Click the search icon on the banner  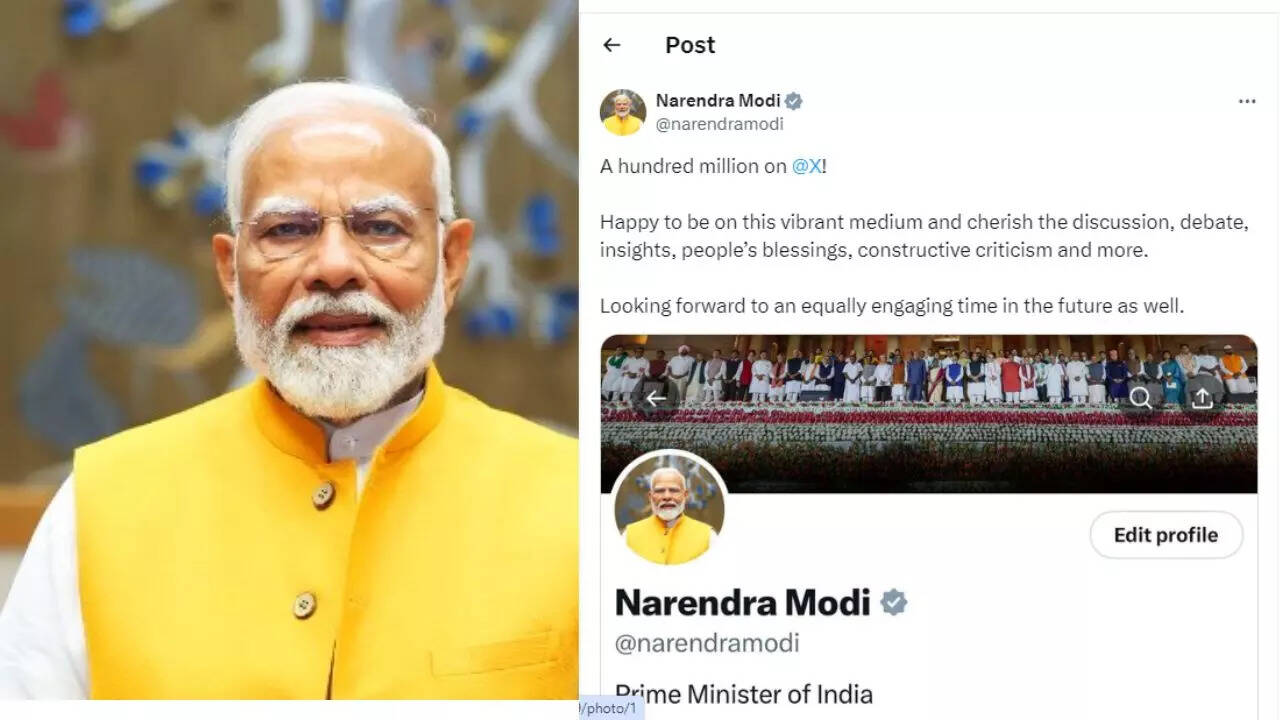click(1140, 398)
